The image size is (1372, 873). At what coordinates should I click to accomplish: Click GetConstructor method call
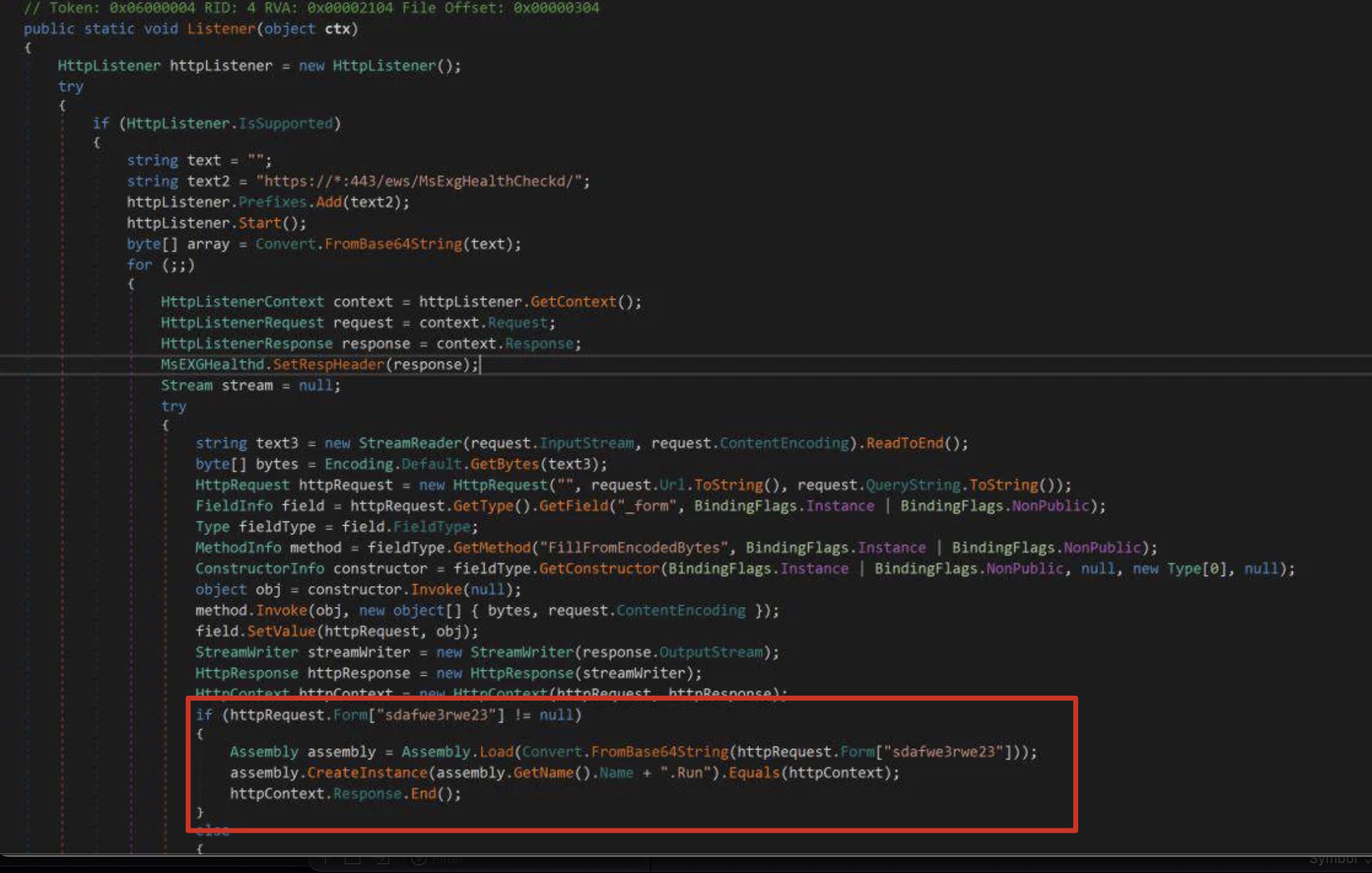pos(599,569)
